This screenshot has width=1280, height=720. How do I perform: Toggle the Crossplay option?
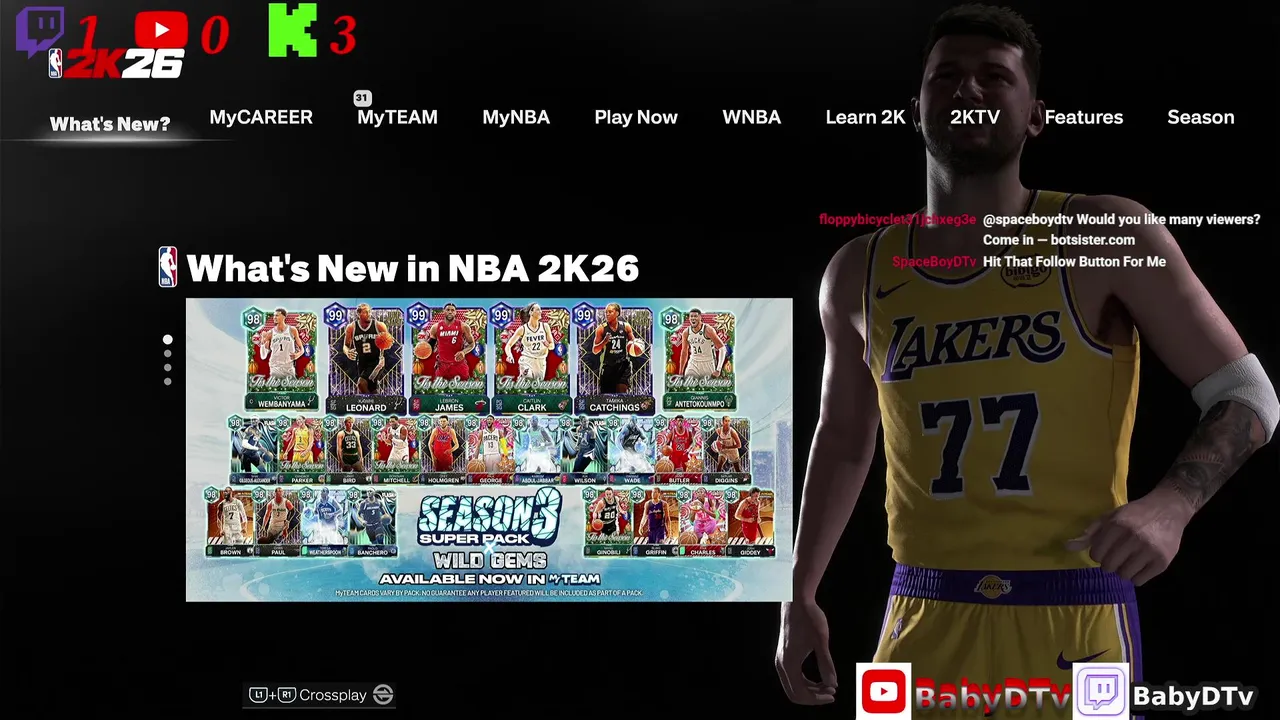click(320, 695)
